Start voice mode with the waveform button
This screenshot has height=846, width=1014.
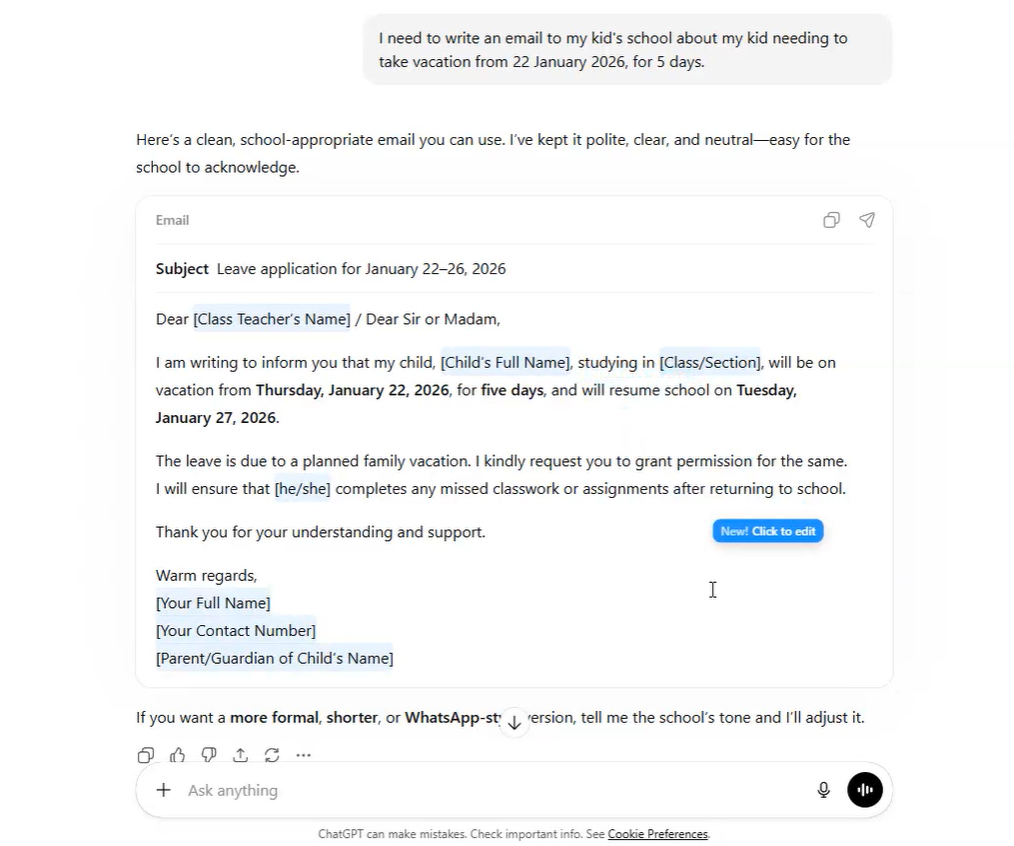point(865,790)
